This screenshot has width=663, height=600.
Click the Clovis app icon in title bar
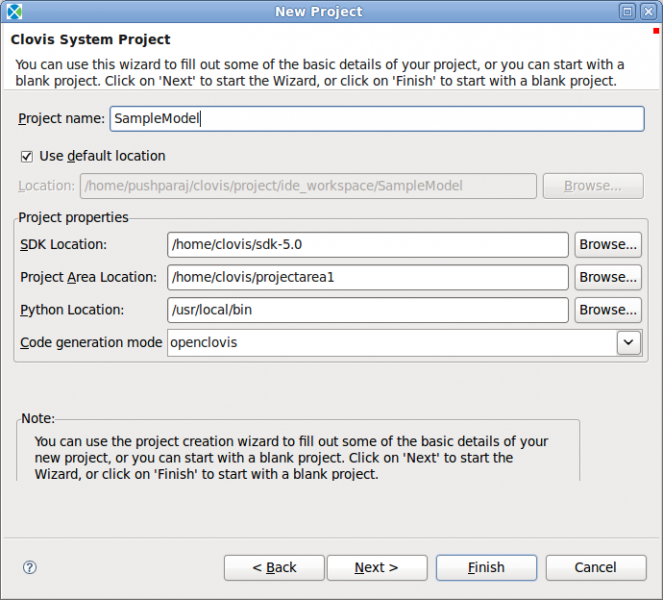coord(14,11)
